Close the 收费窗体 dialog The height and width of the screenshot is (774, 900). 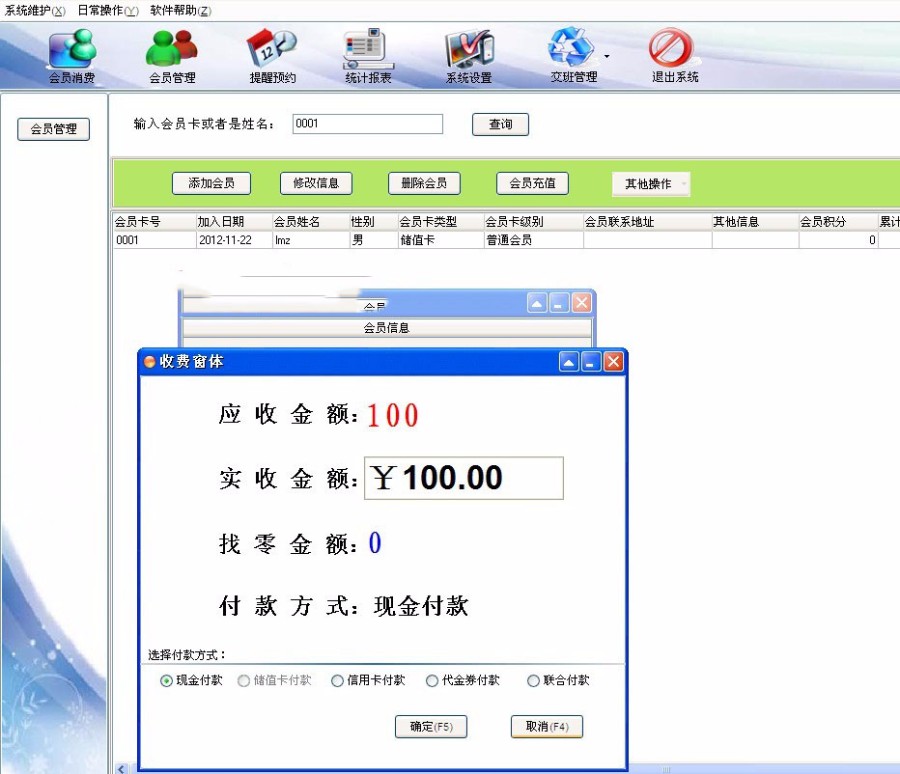point(614,362)
